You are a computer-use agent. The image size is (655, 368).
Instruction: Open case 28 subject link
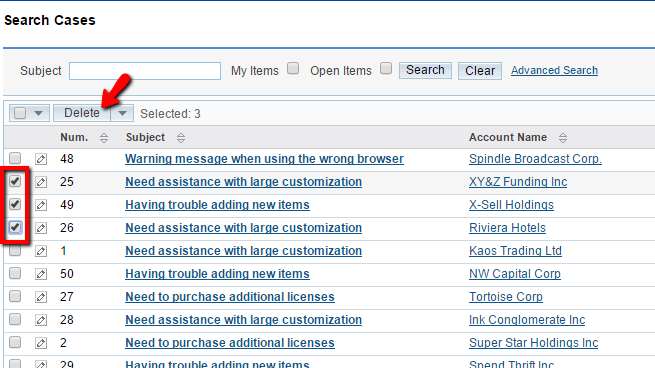(244, 320)
